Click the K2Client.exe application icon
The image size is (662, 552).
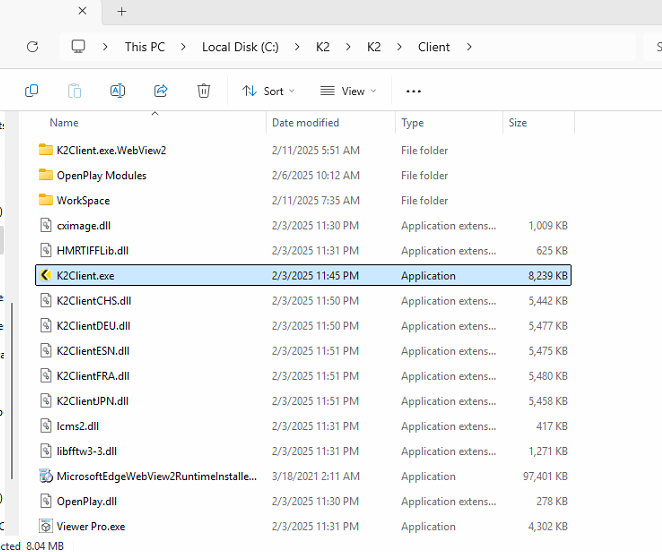[46, 275]
